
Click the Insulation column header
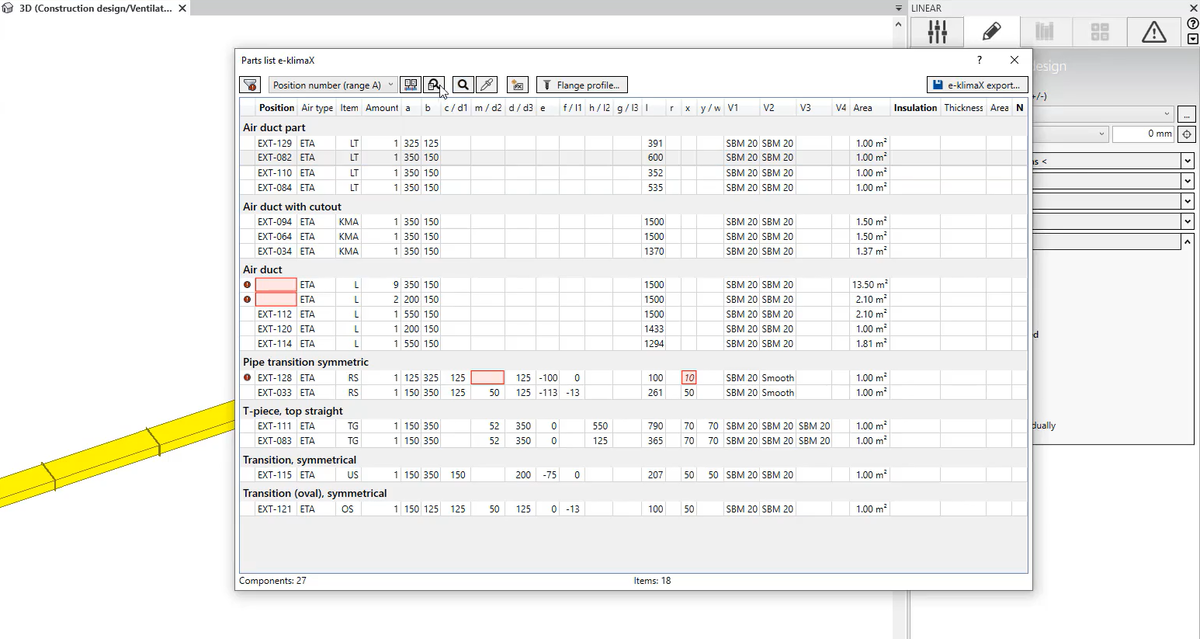(x=915, y=108)
